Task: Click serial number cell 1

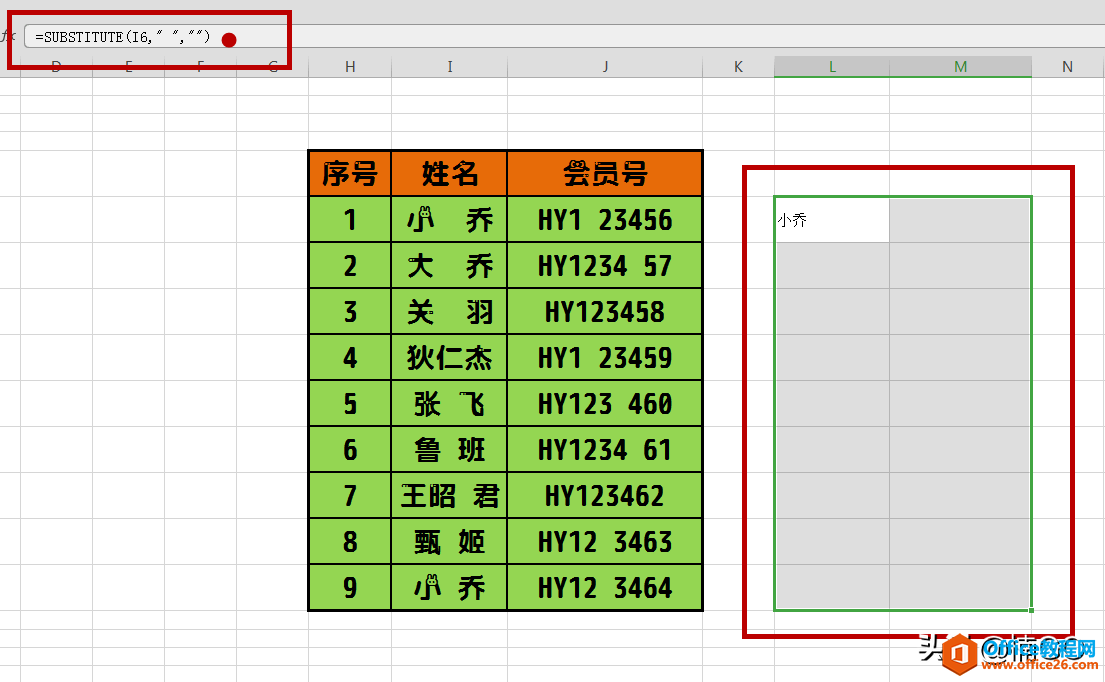Action: point(350,220)
